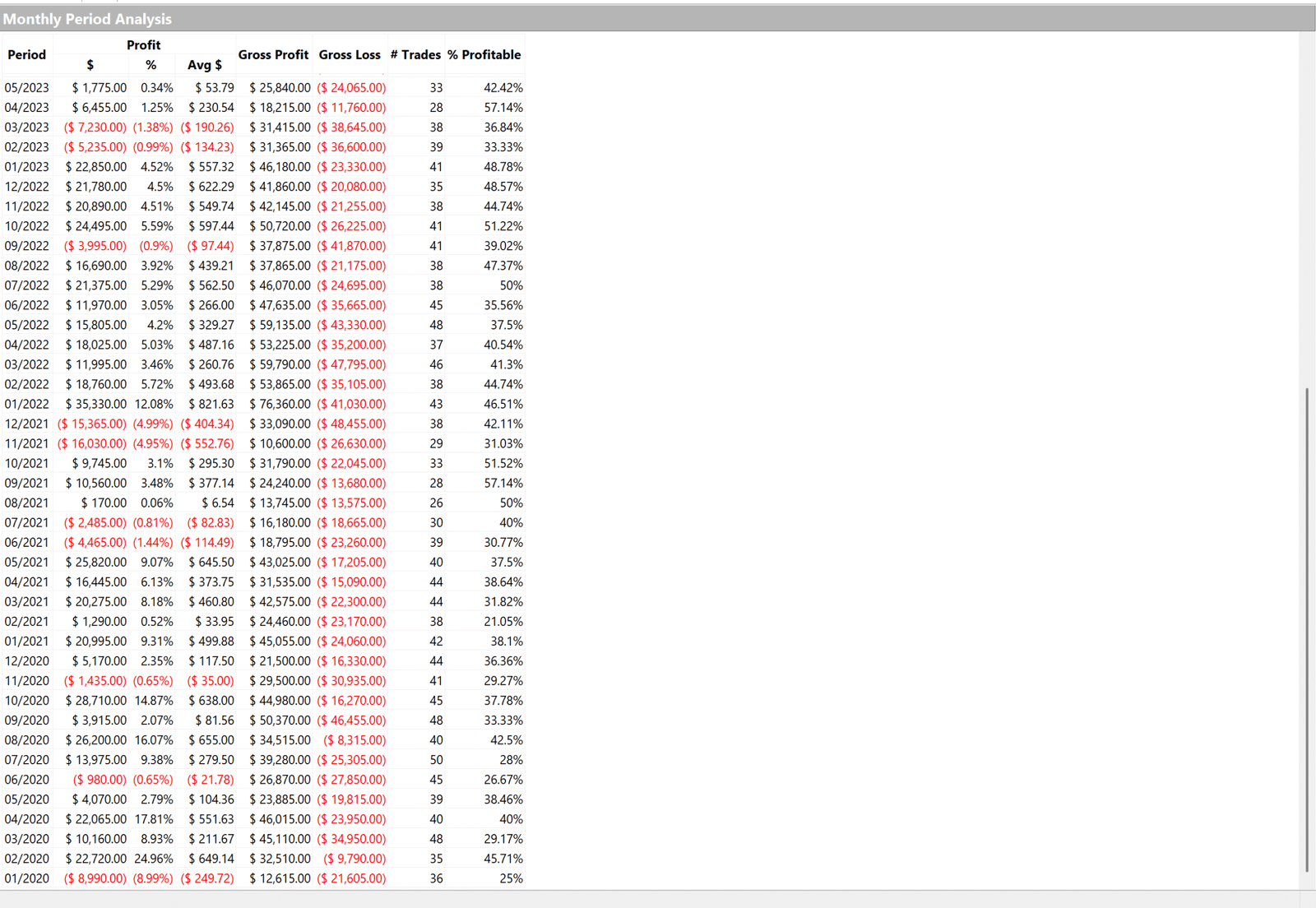Select the 07/2020 trades count 50

[436, 760]
